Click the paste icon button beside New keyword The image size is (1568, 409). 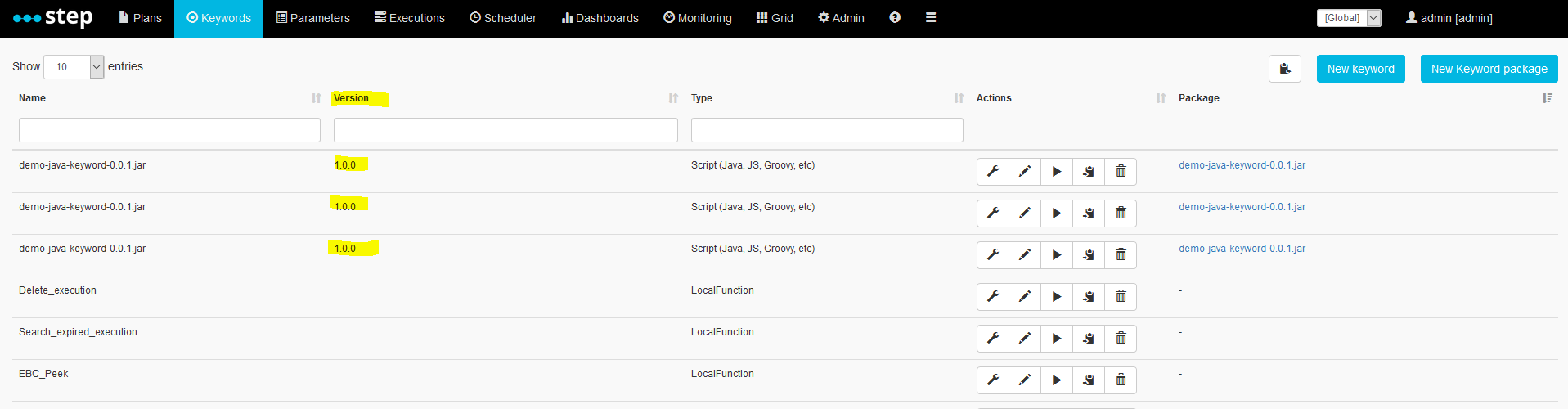[1285, 69]
